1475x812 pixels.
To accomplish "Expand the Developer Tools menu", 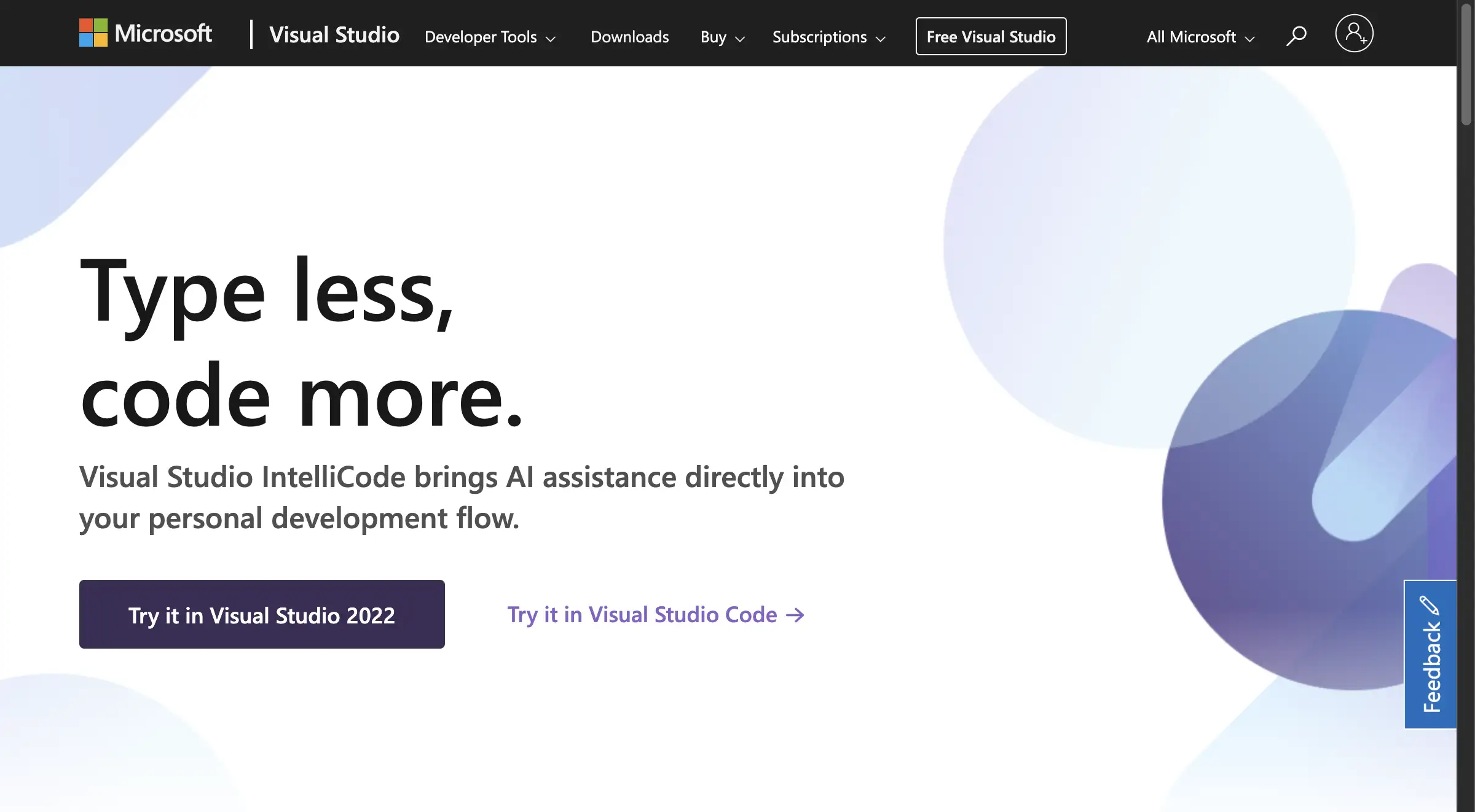I will (x=490, y=37).
